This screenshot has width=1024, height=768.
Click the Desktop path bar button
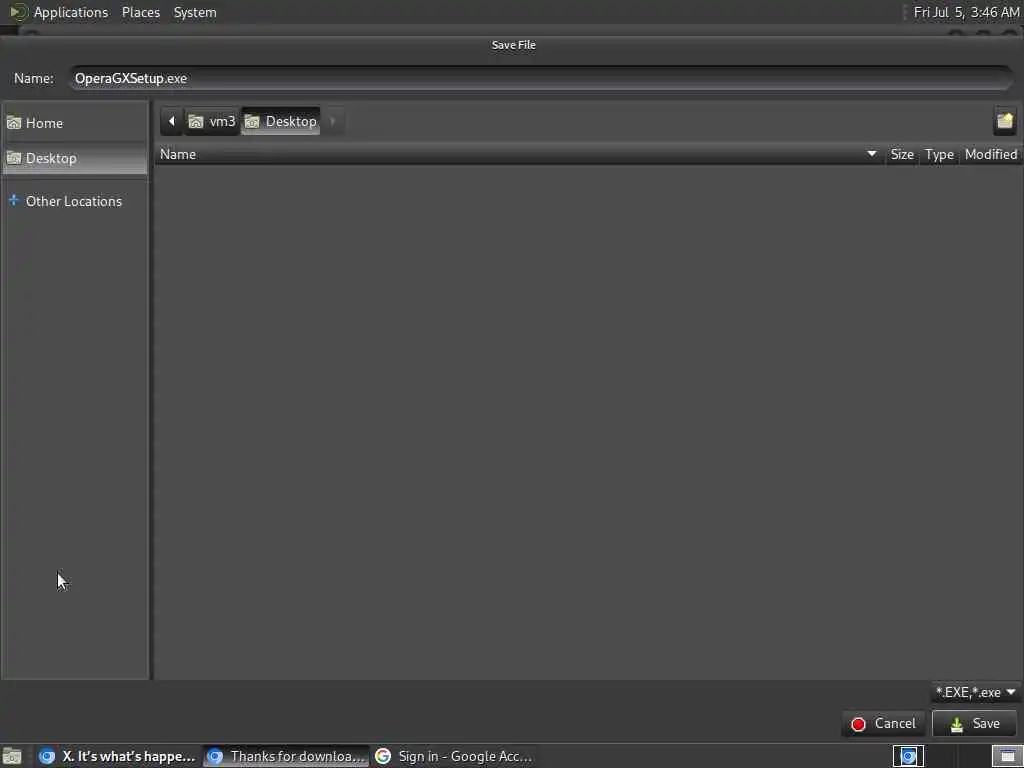pos(281,121)
